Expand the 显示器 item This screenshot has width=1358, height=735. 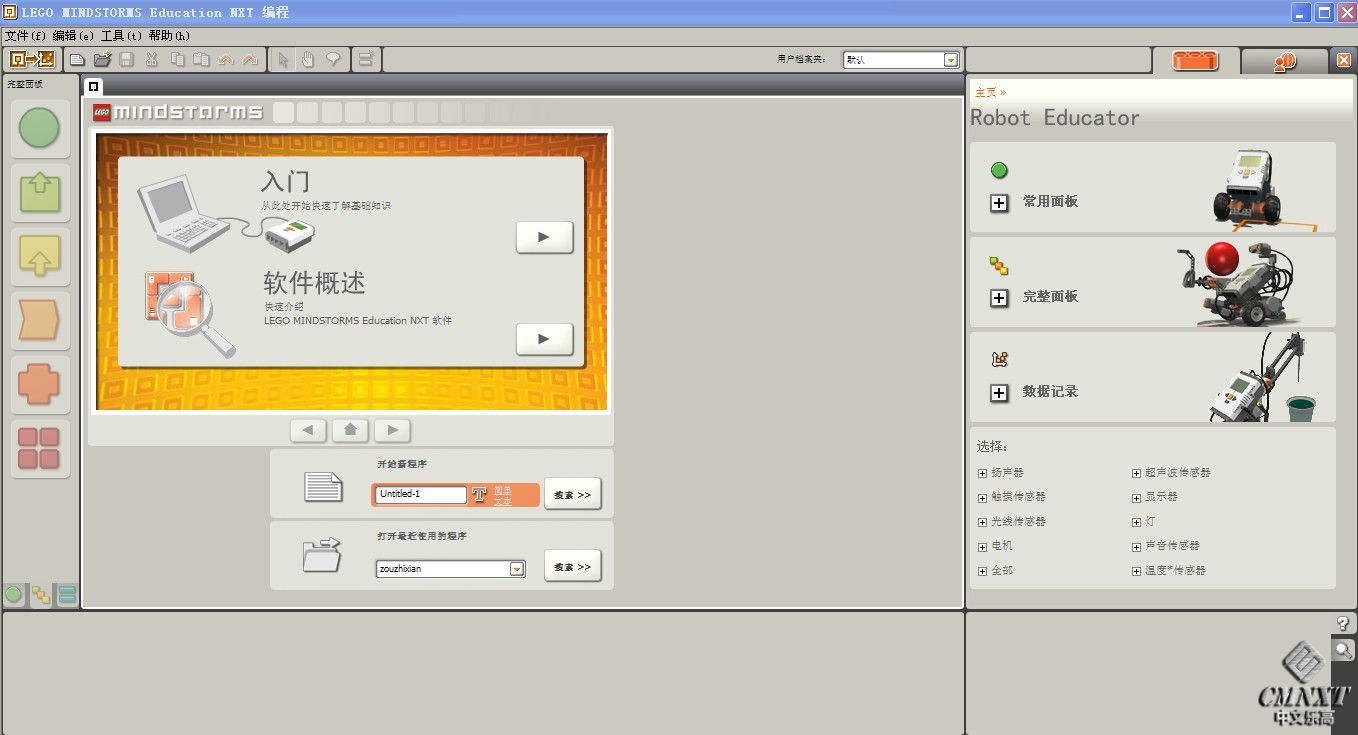pyautogui.click(x=1136, y=497)
